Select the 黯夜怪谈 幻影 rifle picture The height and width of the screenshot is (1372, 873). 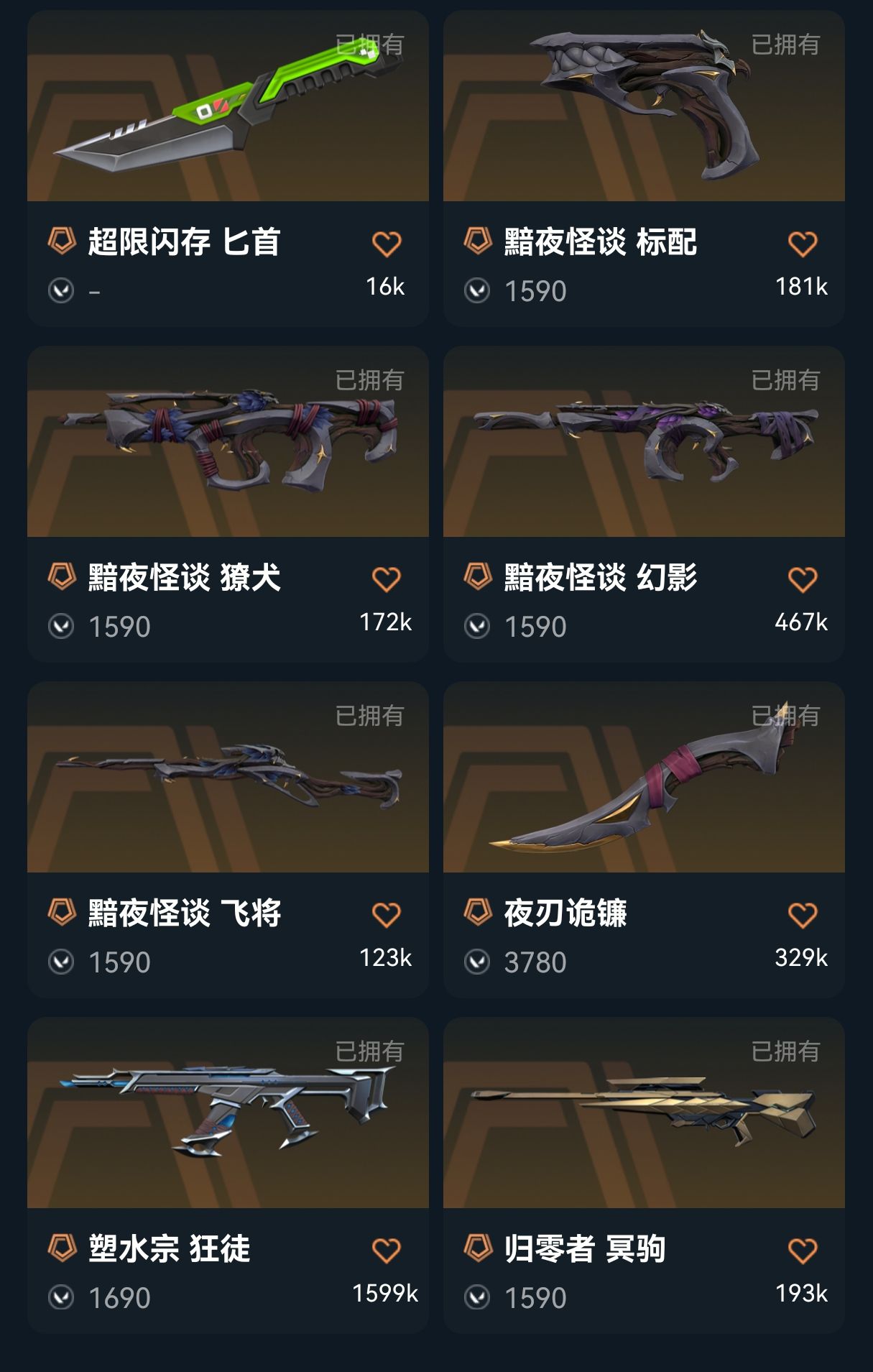(644, 441)
